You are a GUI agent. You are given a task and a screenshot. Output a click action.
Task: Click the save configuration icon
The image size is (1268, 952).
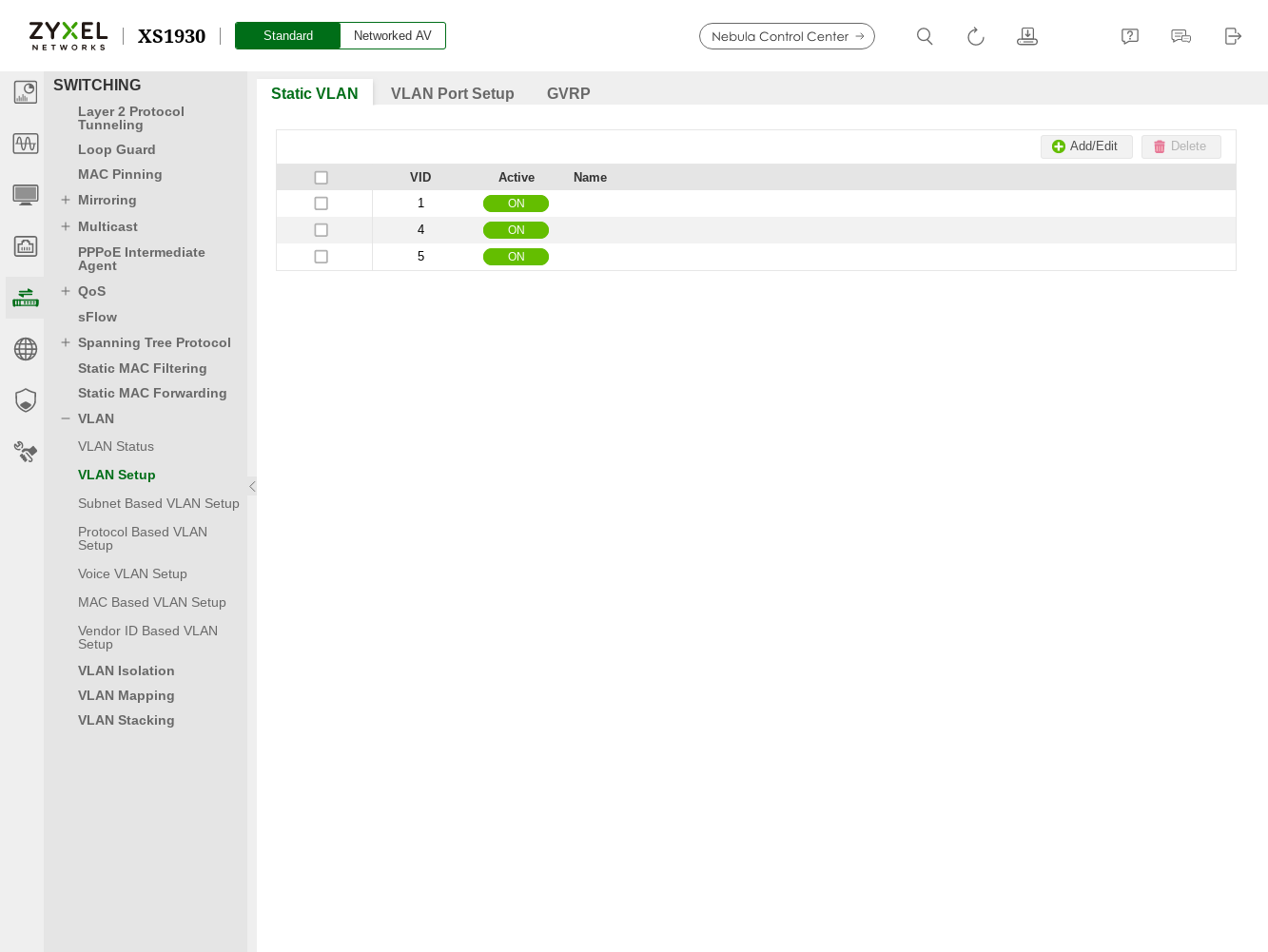(1026, 35)
